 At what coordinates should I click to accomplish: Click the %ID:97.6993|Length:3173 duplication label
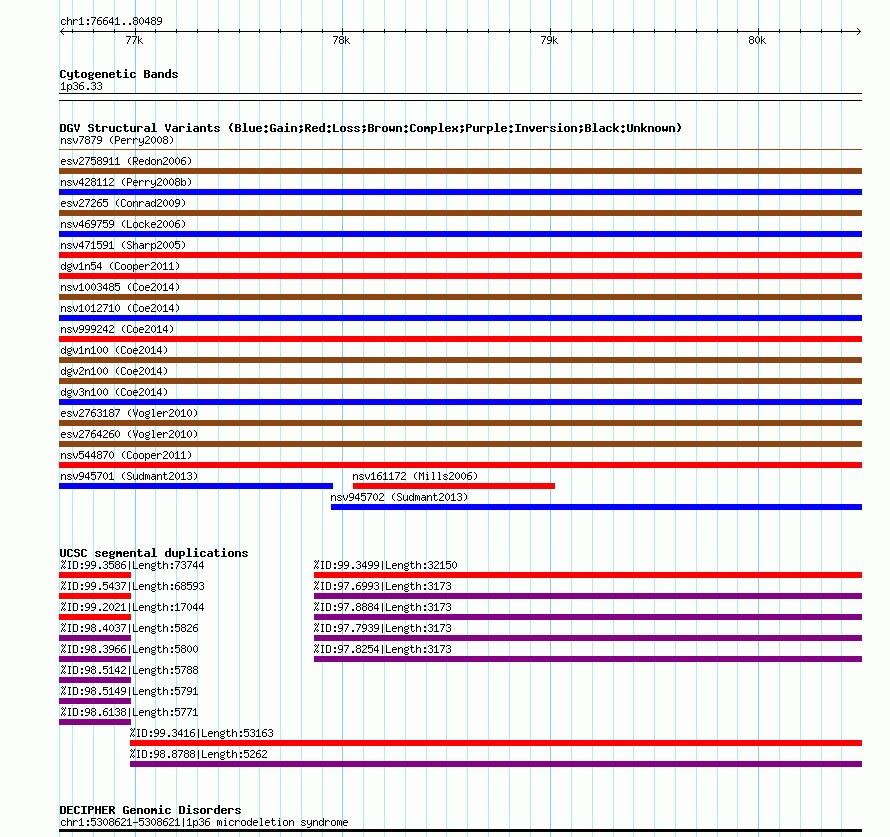(383, 586)
